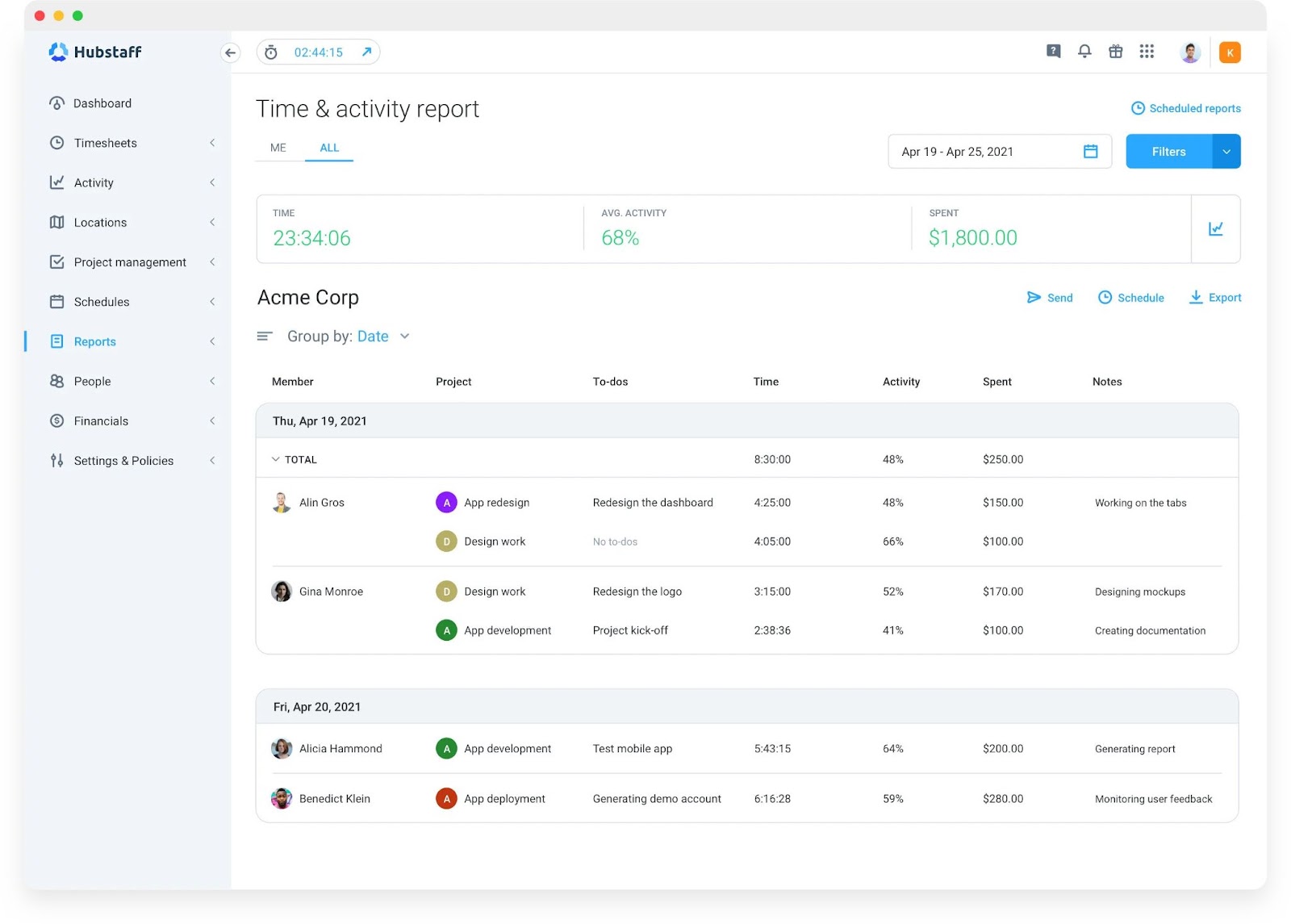The width and height of the screenshot is (1291, 924).
Task: Click the Export link for Acme Corp
Action: coord(1215,297)
